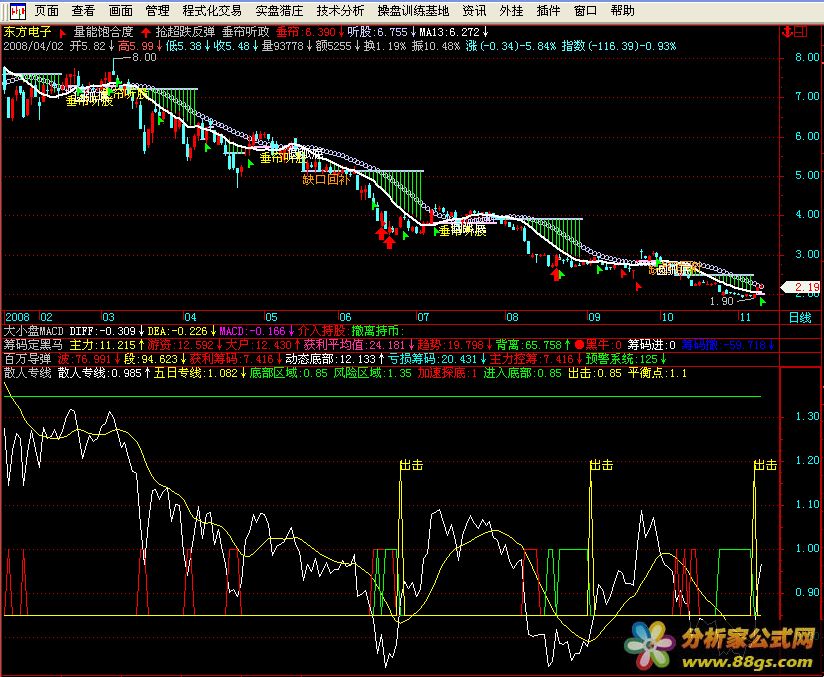Image resolution: width=824 pixels, height=677 pixels.
Task: Open the 程式化交易 menu
Action: [x=212, y=12]
